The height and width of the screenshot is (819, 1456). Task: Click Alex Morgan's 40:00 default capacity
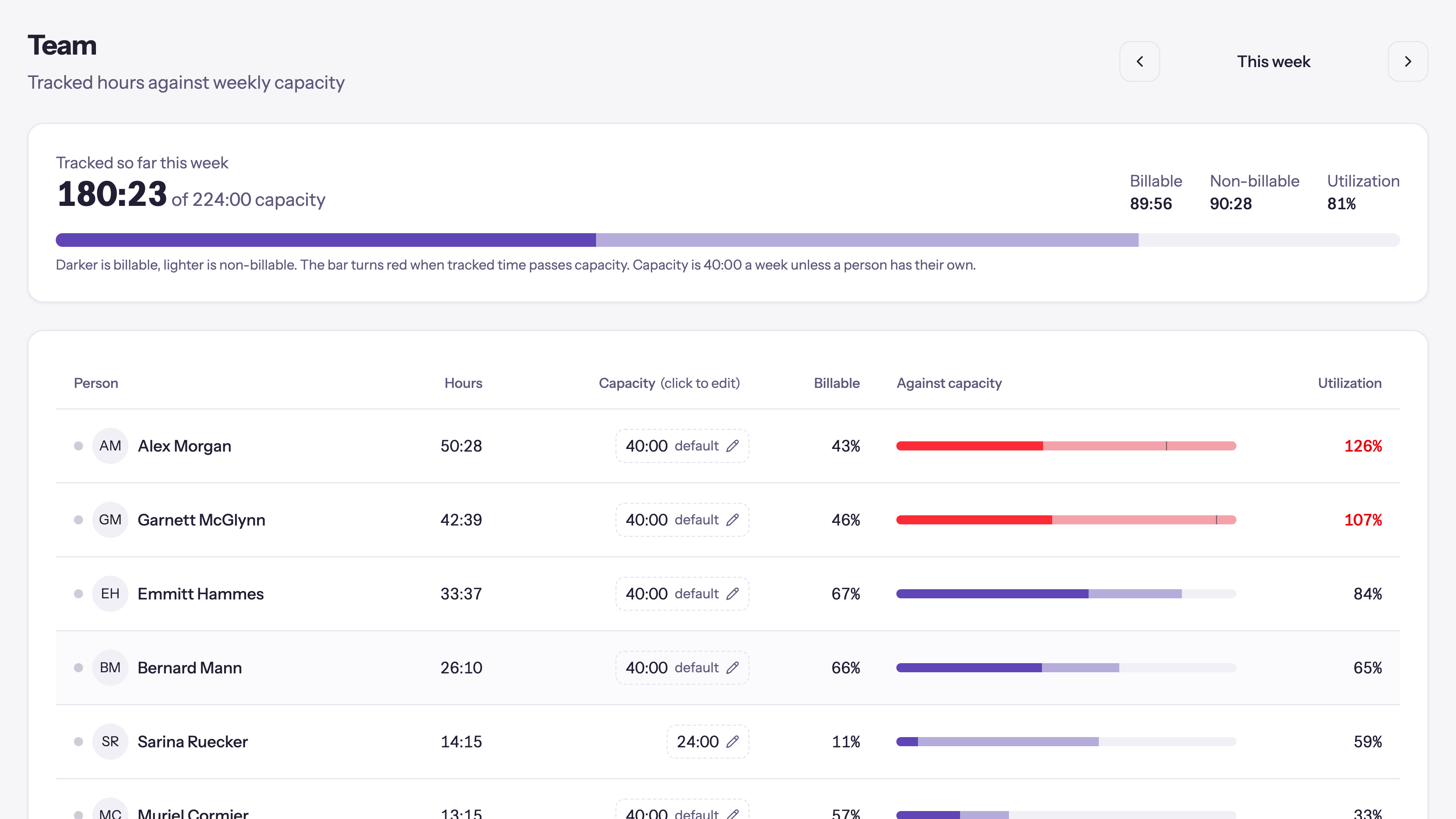click(682, 446)
